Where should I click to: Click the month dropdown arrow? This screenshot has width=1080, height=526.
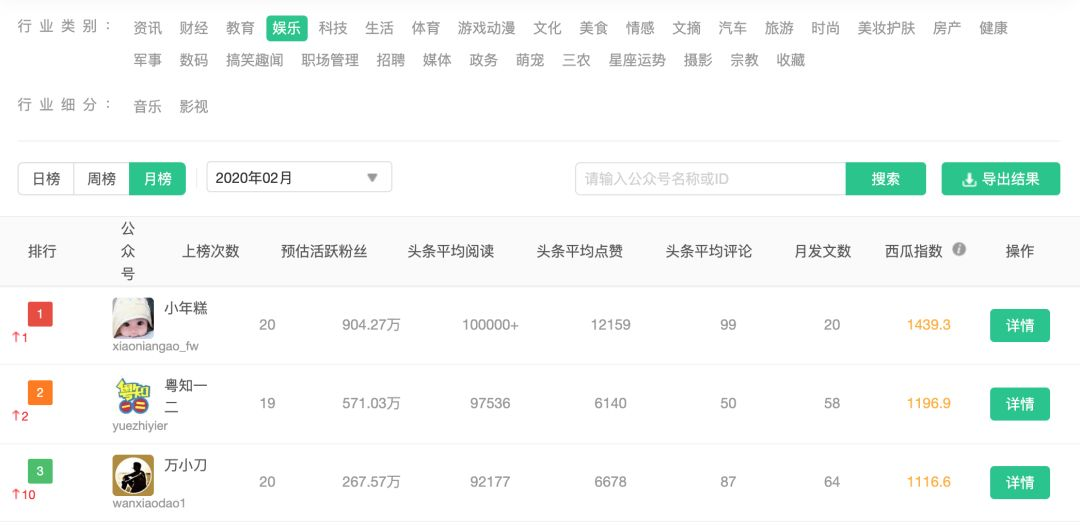(x=372, y=178)
